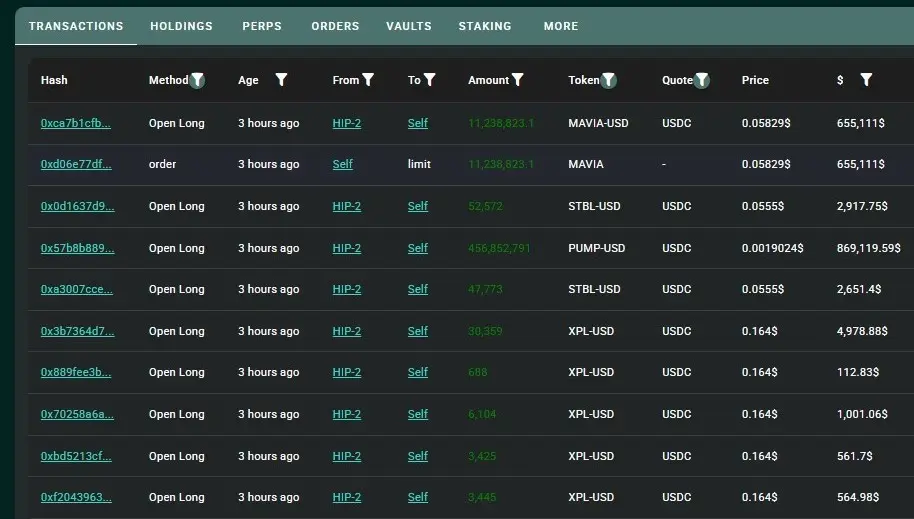This screenshot has height=519, width=914.
Task: Open the Method column filter icon
Action: (x=198, y=80)
